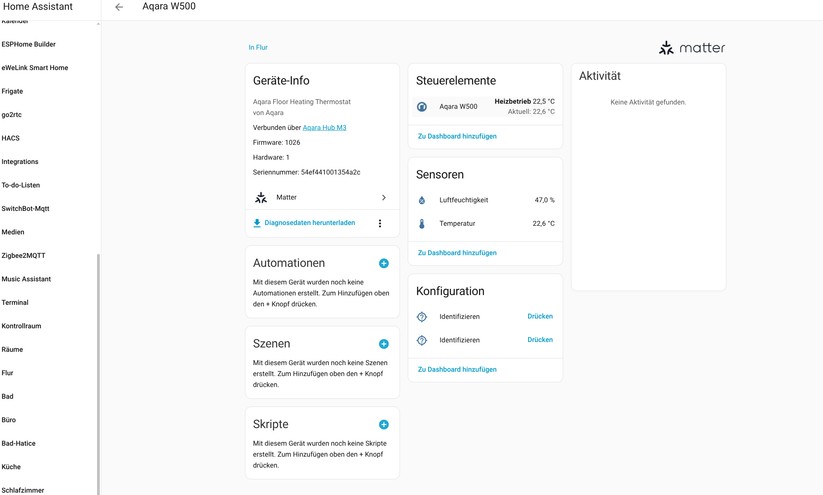Click the Heizbetrieb 22,5 °C status

[x=524, y=101]
